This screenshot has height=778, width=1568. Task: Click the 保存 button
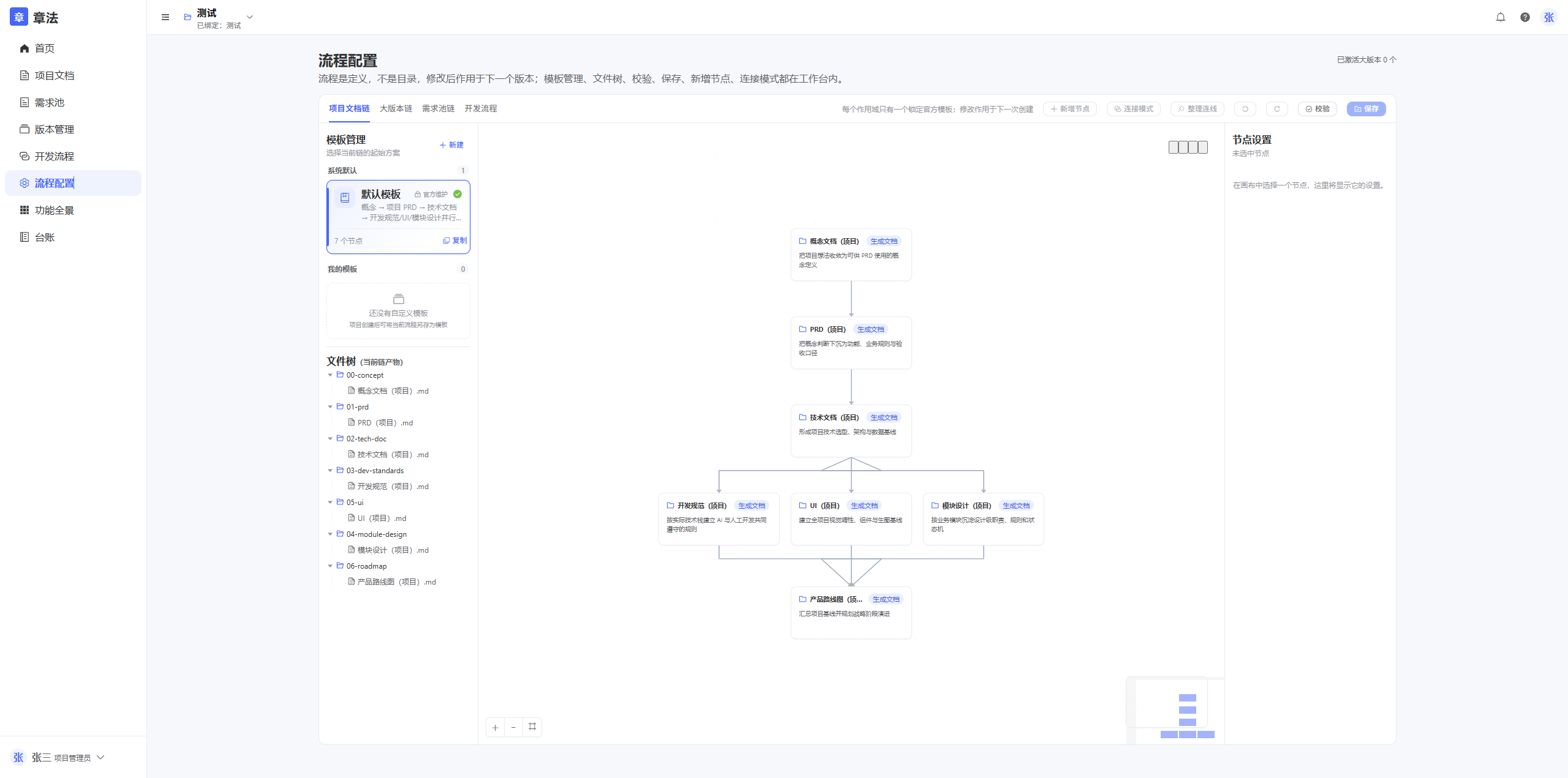pos(1366,109)
